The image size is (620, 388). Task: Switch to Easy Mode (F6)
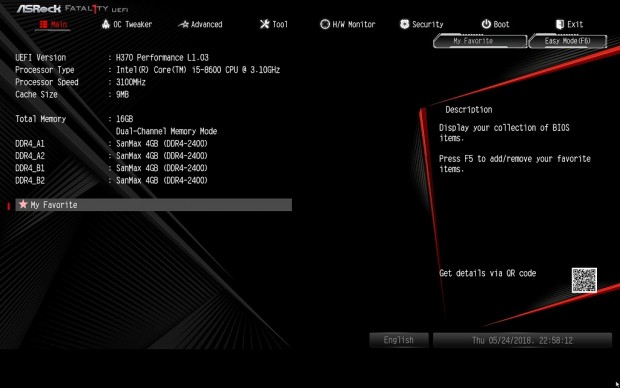click(567, 41)
